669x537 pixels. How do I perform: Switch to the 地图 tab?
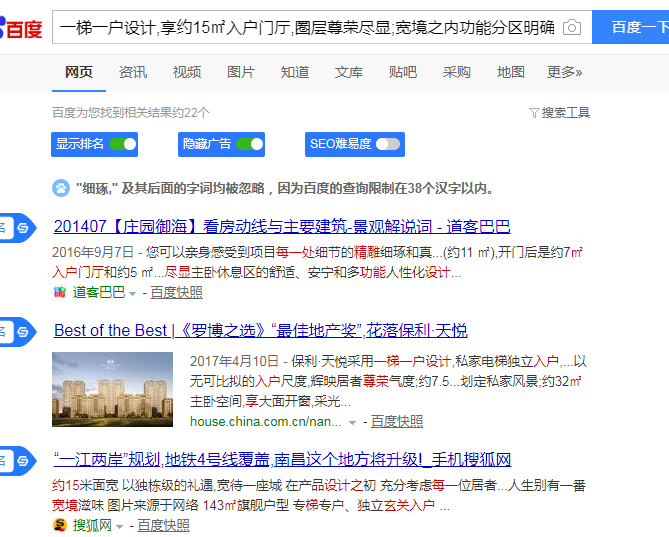(x=511, y=72)
